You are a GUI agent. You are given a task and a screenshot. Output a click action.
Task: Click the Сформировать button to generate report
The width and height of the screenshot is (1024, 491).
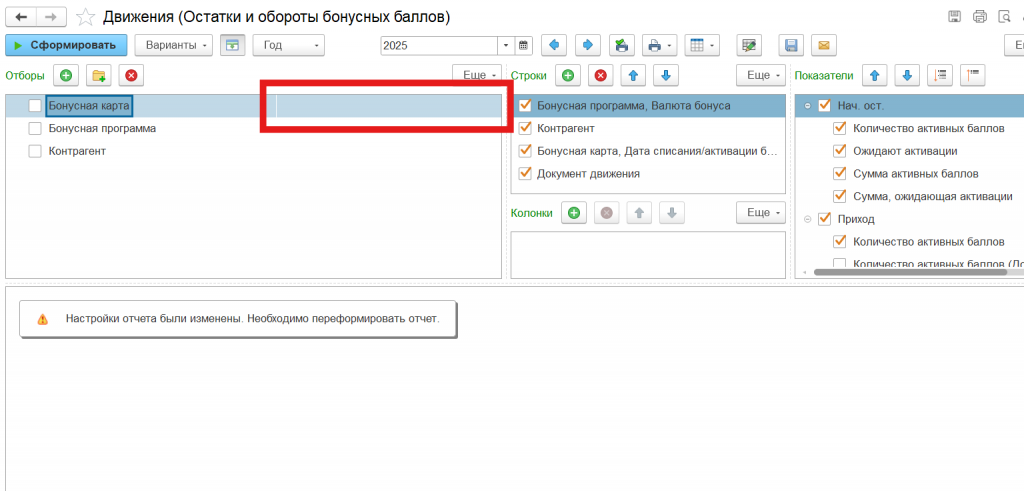click(x=66, y=45)
